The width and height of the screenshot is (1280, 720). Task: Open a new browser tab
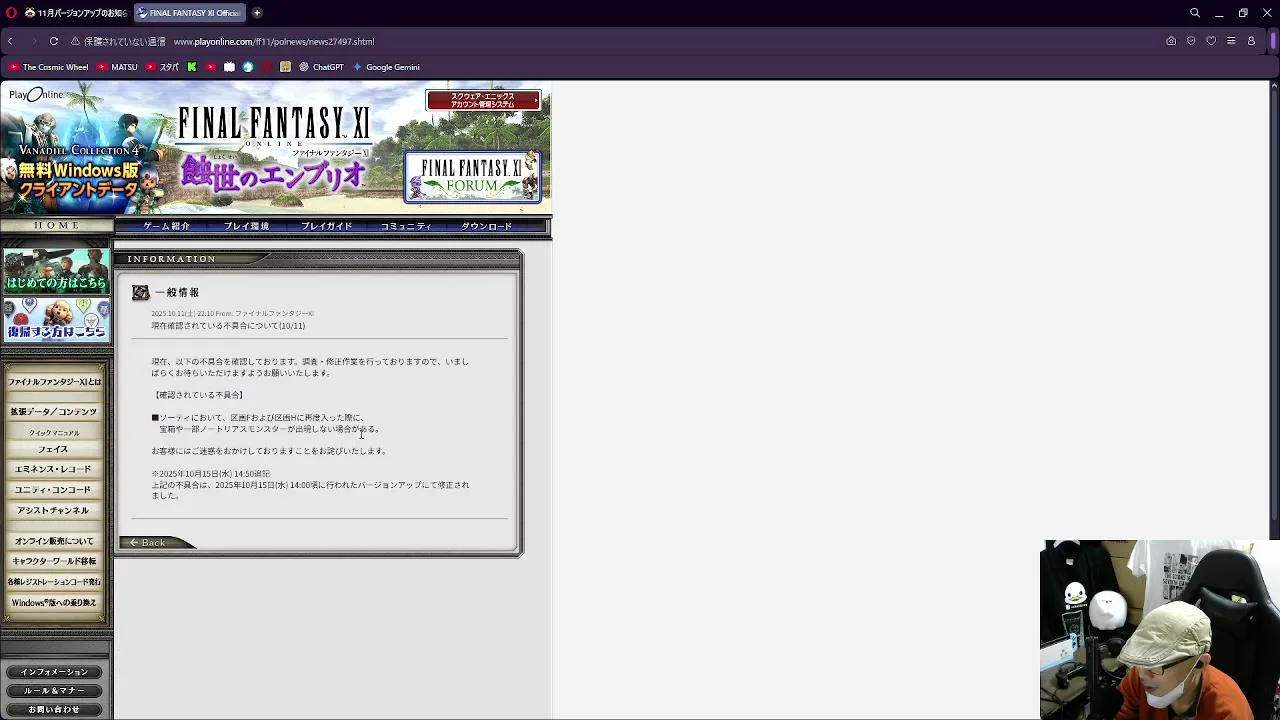(x=257, y=13)
